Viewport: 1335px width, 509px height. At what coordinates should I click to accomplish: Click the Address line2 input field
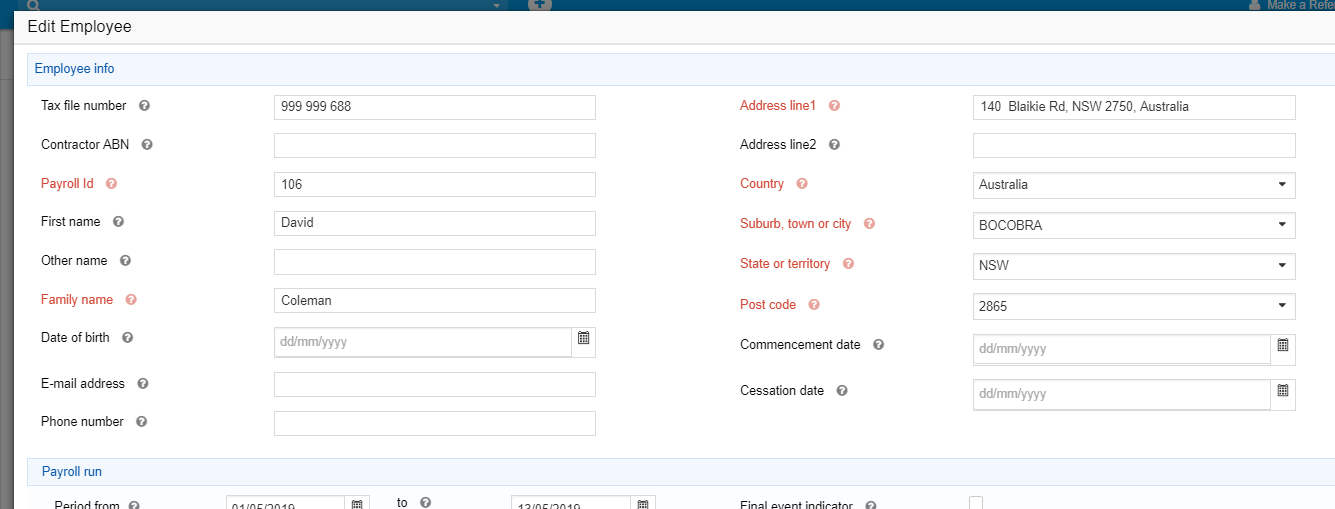[x=1133, y=146]
